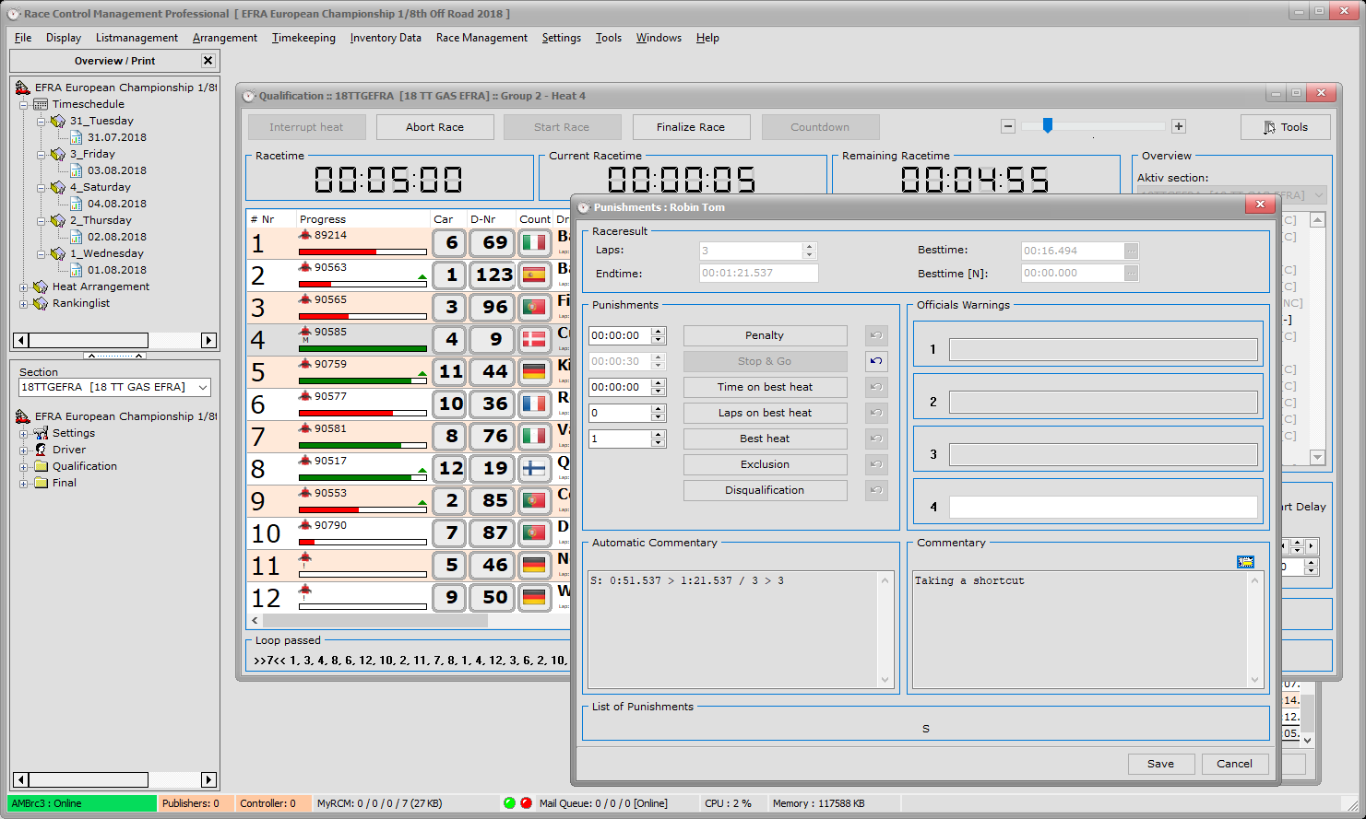The height and width of the screenshot is (819, 1366).
Task: Open the Section combo box dropdown
Action: click(203, 387)
